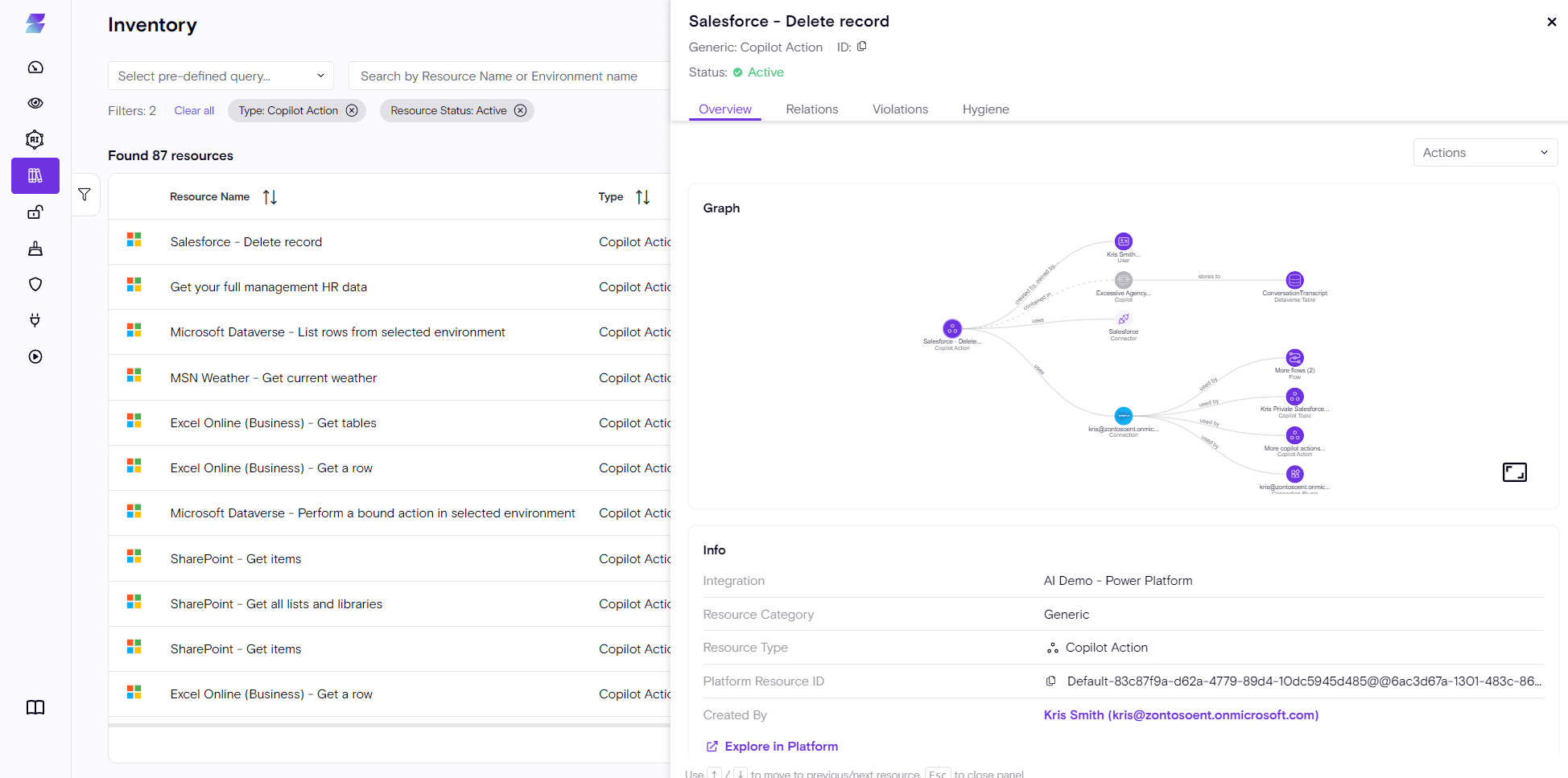Image resolution: width=1568 pixels, height=778 pixels.
Task: Select the Inventory books icon in sidebar
Action: [x=35, y=175]
